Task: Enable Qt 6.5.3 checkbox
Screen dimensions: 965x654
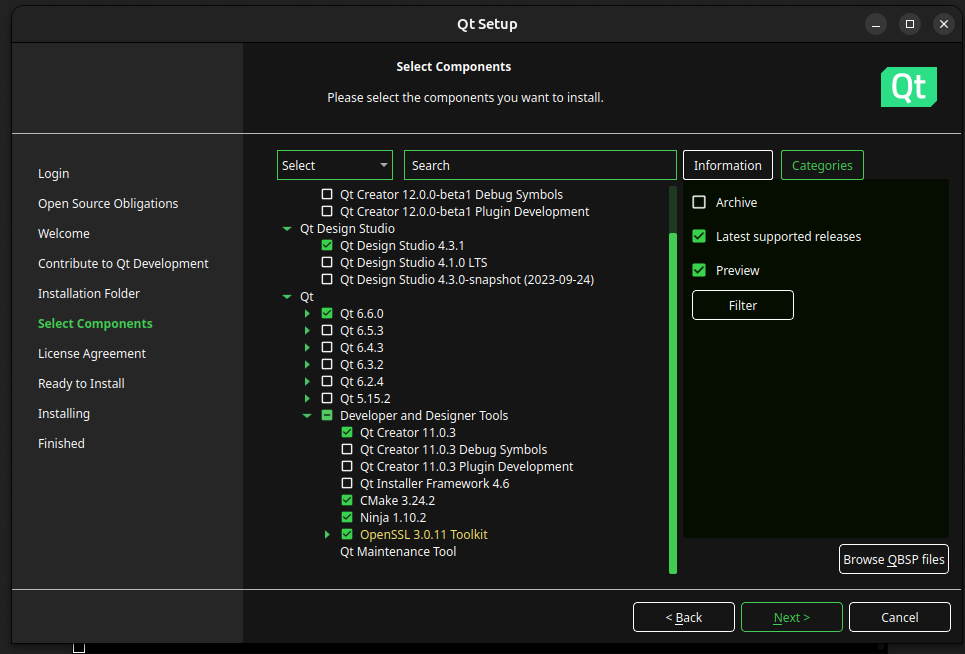Action: pos(327,331)
